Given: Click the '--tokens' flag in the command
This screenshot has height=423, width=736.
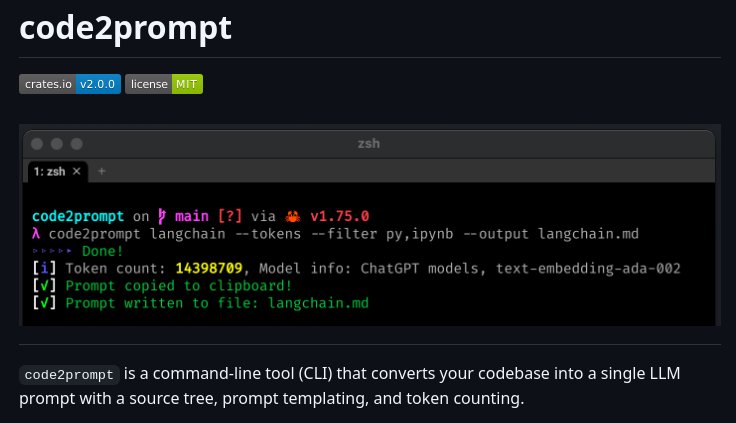Looking at the screenshot, I should [268, 234].
